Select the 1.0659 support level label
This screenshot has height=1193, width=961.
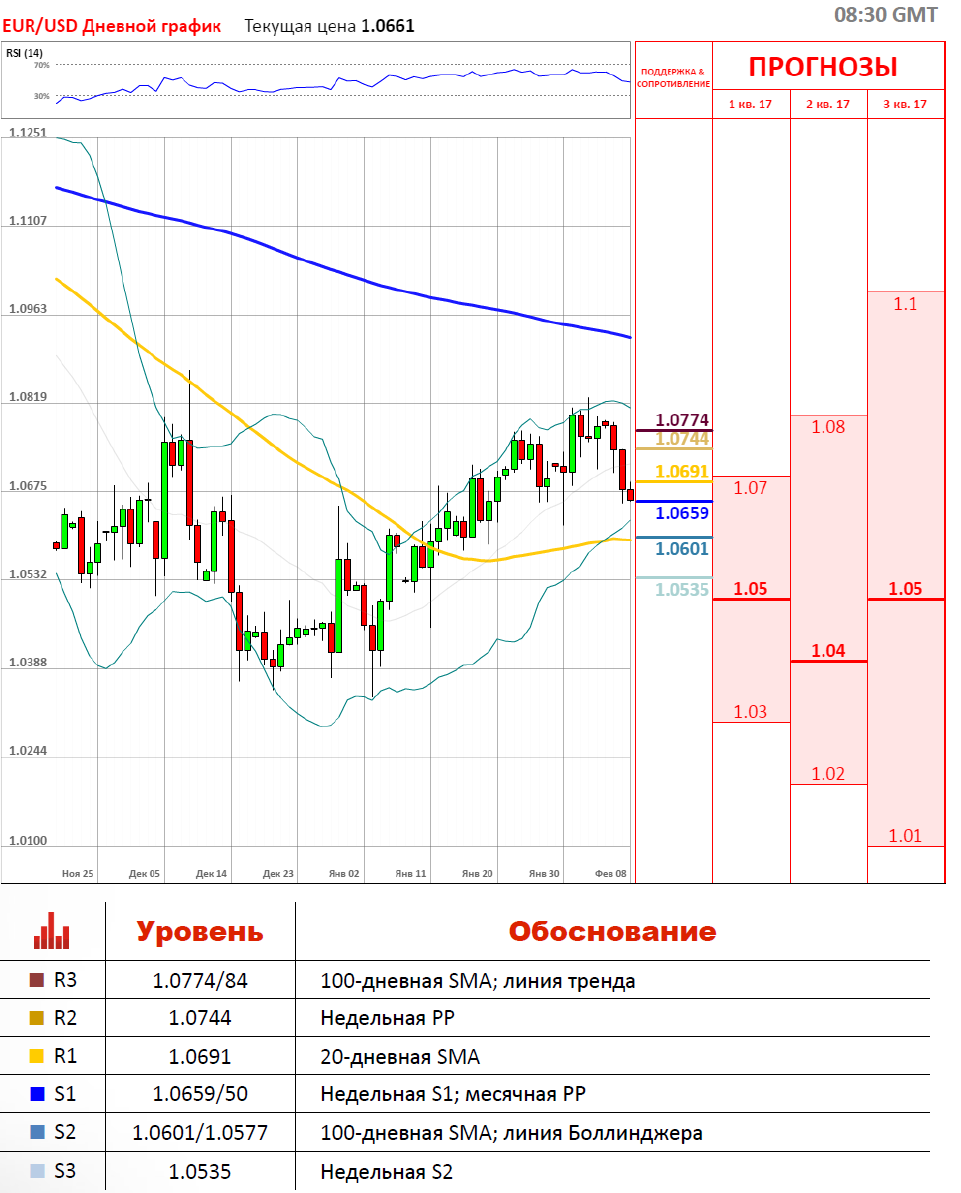coord(682,513)
